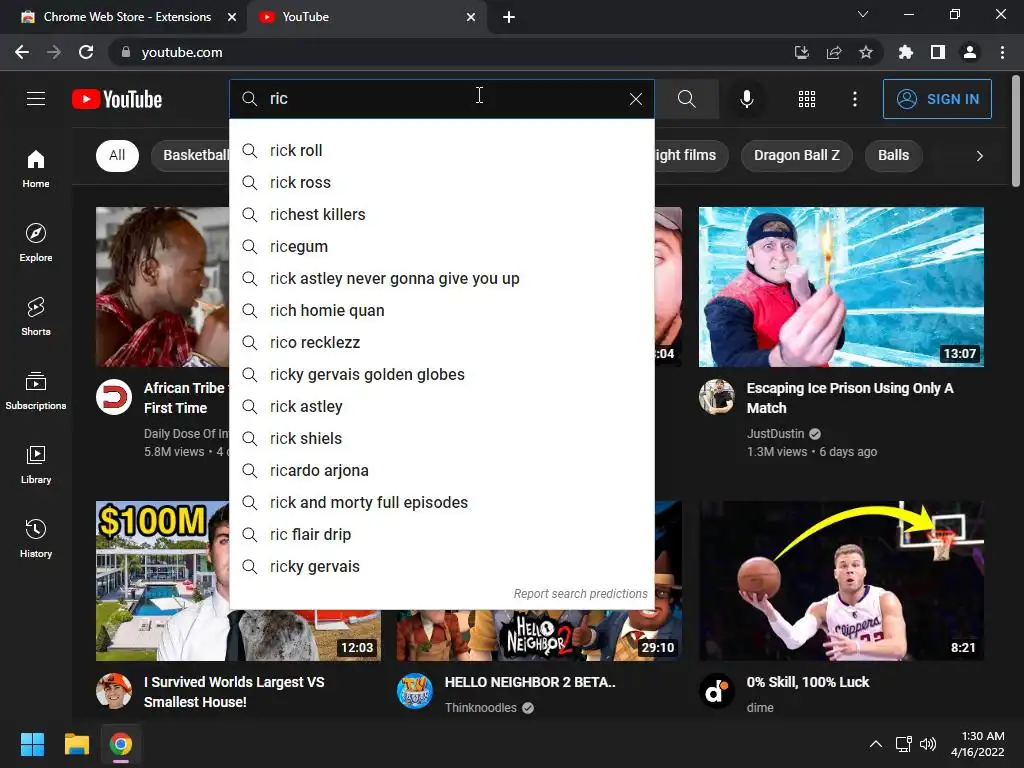Choose 'rick astley never gonna give you up'

[x=441, y=279]
